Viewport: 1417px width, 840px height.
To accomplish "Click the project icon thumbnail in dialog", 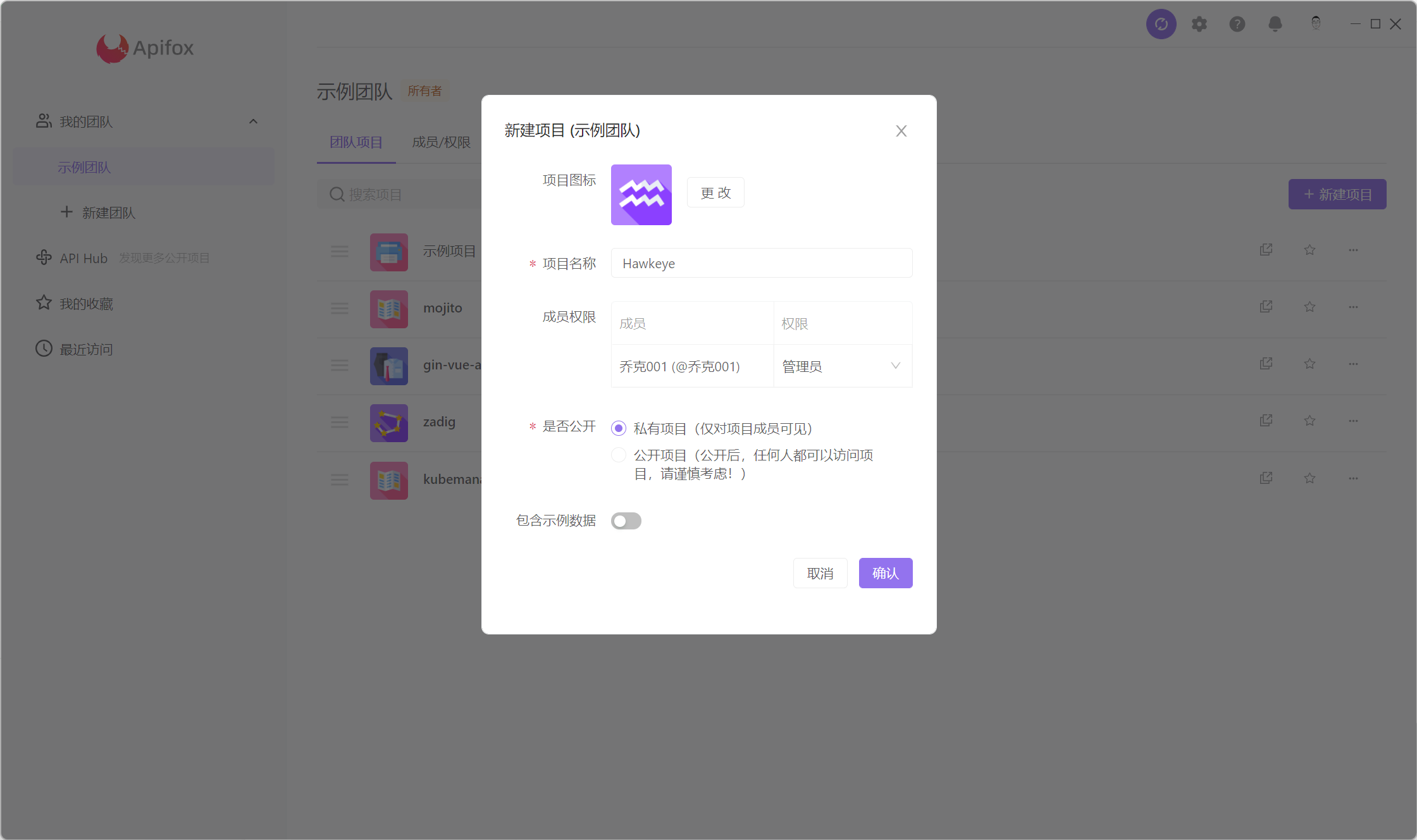I will pos(641,195).
